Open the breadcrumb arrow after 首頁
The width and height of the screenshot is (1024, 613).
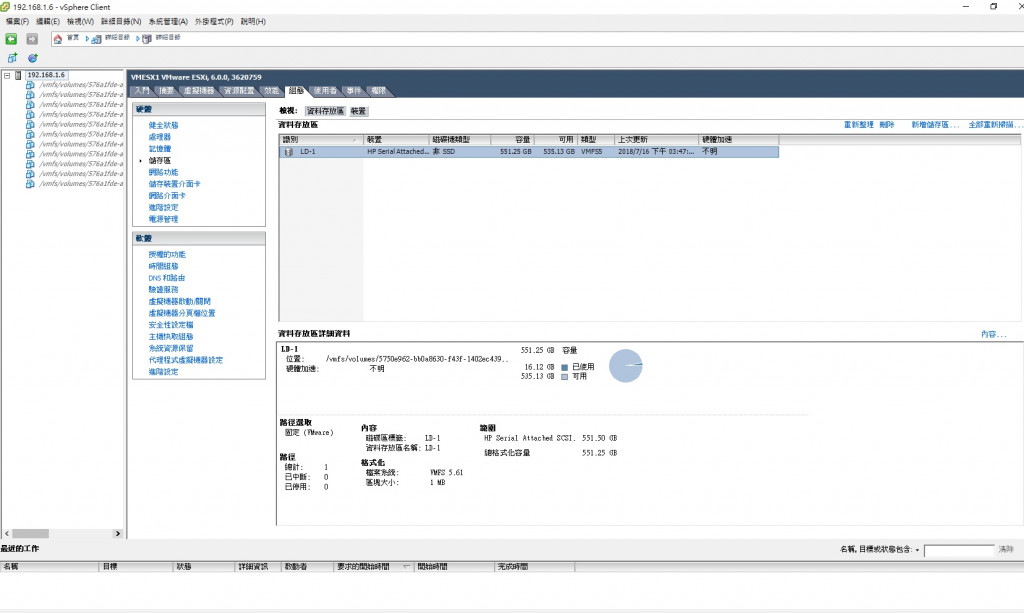coord(87,39)
